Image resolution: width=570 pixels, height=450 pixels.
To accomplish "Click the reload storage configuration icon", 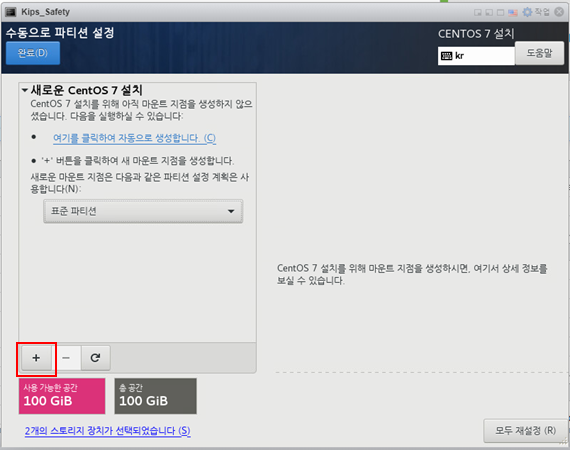I will click(96, 358).
